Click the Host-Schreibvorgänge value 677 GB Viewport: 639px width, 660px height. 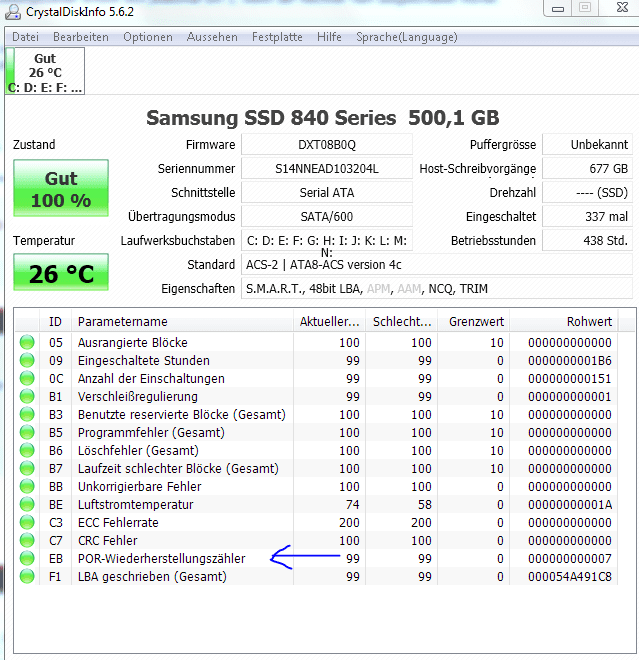(587, 169)
